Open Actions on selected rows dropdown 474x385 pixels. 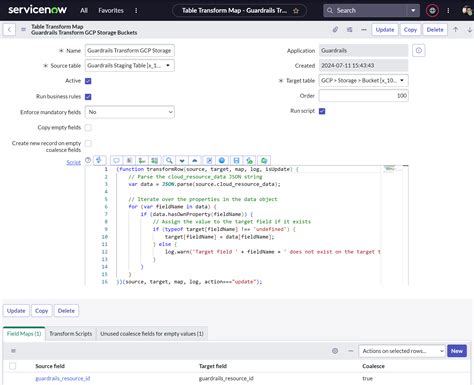point(402,351)
